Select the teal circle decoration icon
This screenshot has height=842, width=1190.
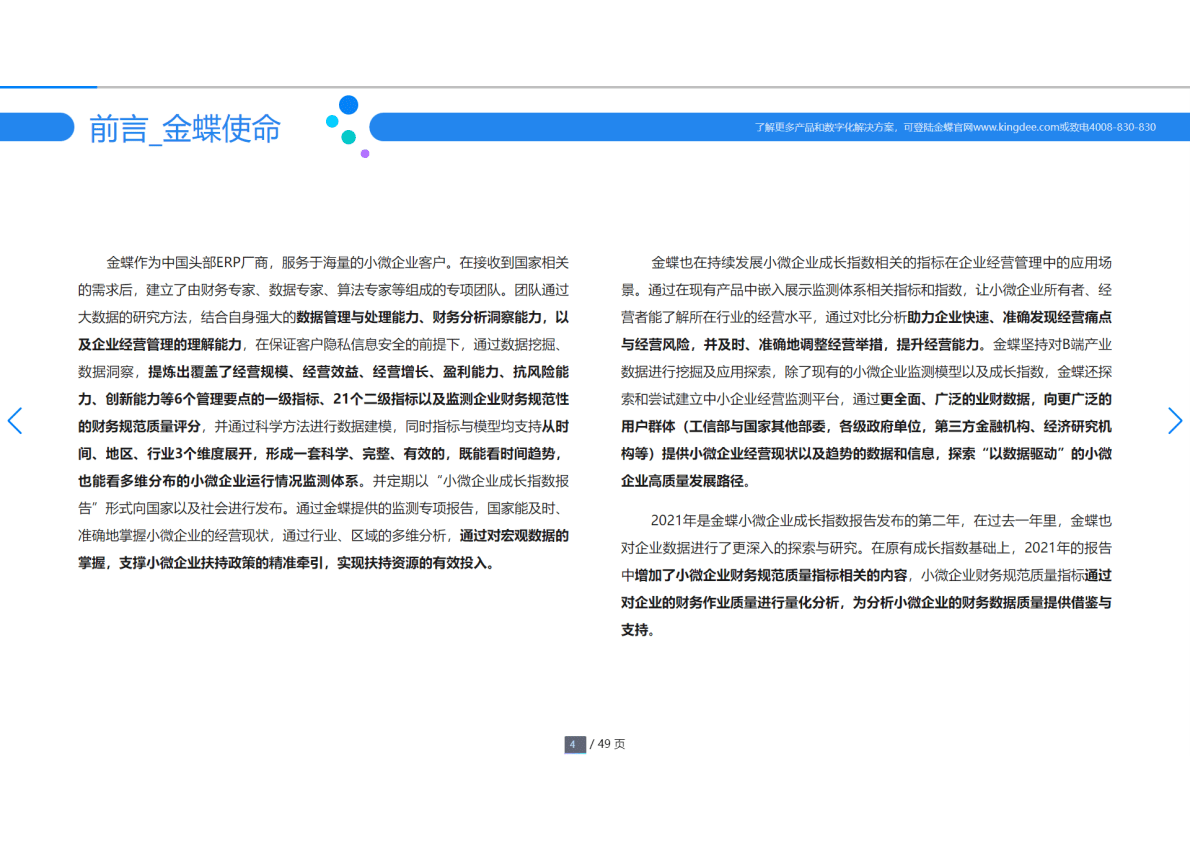(x=348, y=137)
